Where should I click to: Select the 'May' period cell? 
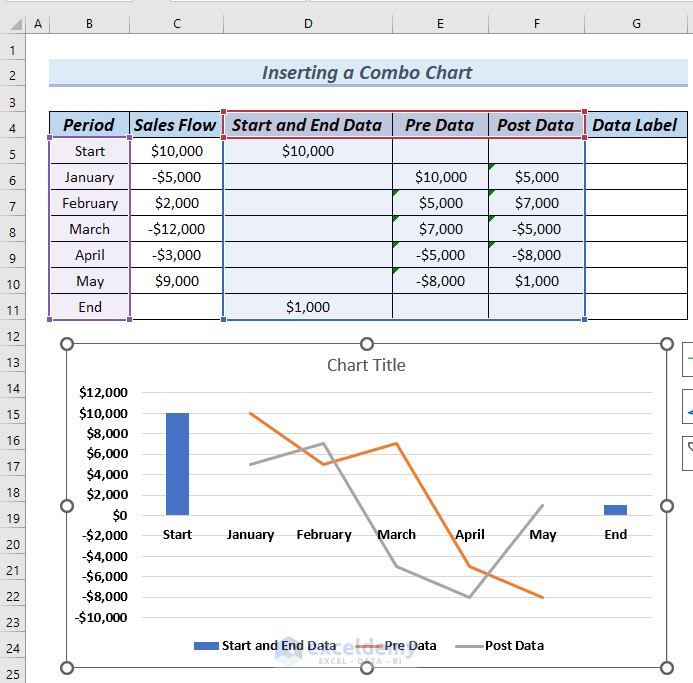click(89, 281)
